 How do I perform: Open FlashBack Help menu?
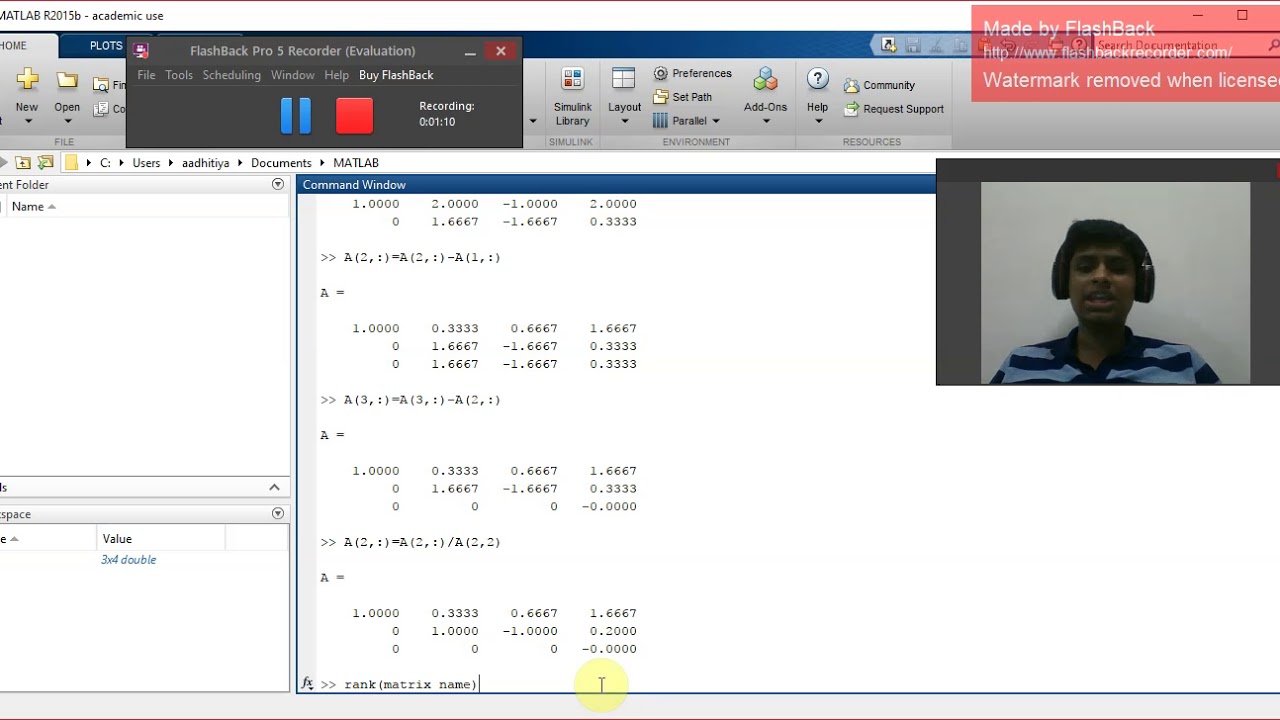(337, 75)
